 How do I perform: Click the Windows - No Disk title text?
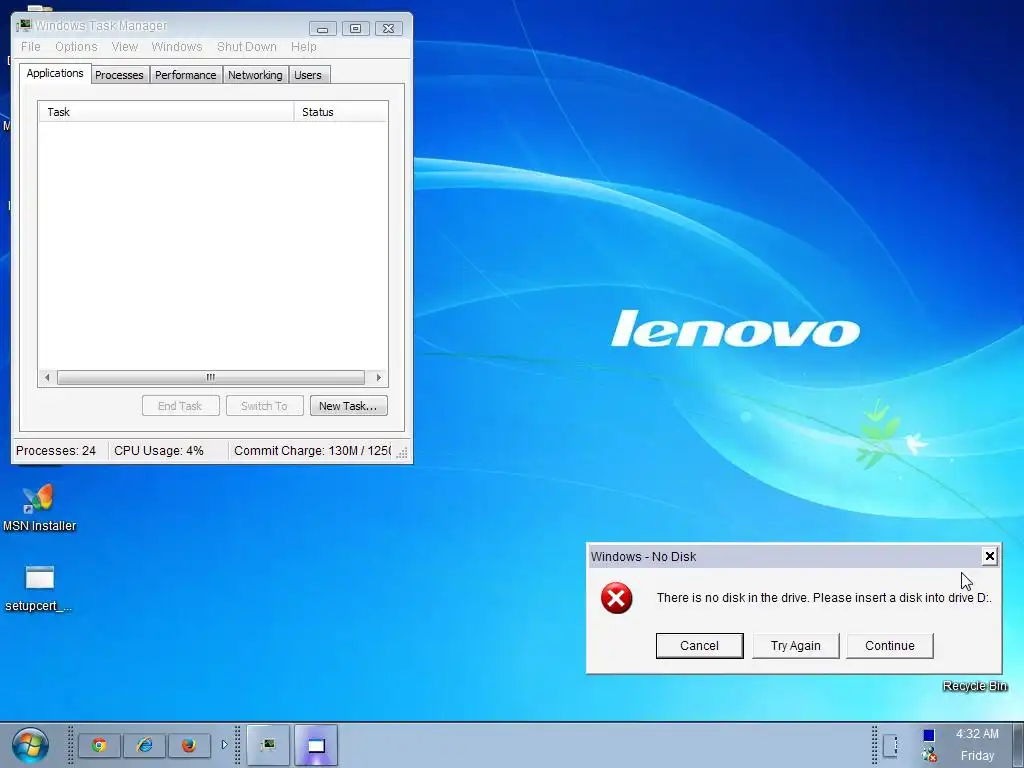pos(643,556)
